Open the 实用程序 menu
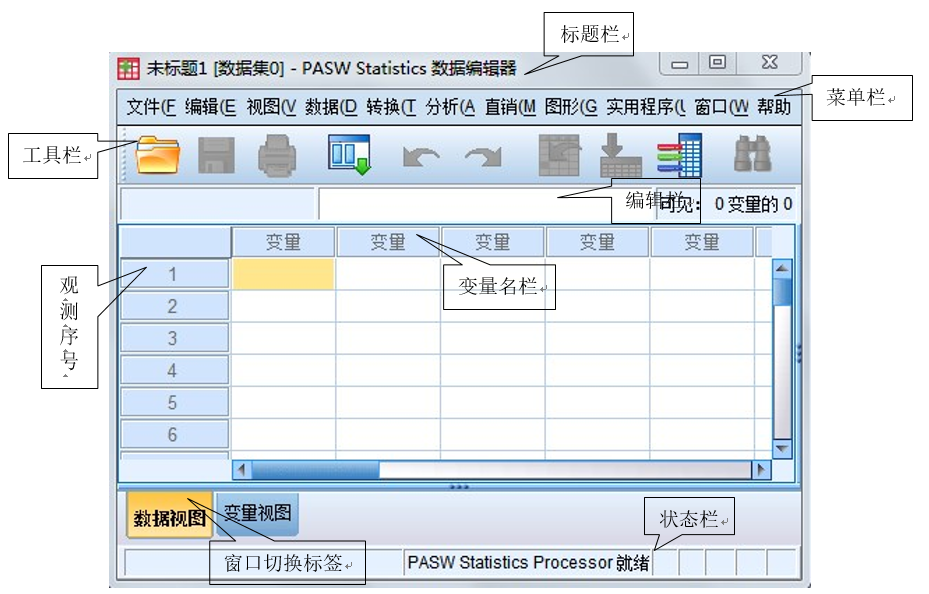This screenshot has height=594, width=929. pos(646,107)
